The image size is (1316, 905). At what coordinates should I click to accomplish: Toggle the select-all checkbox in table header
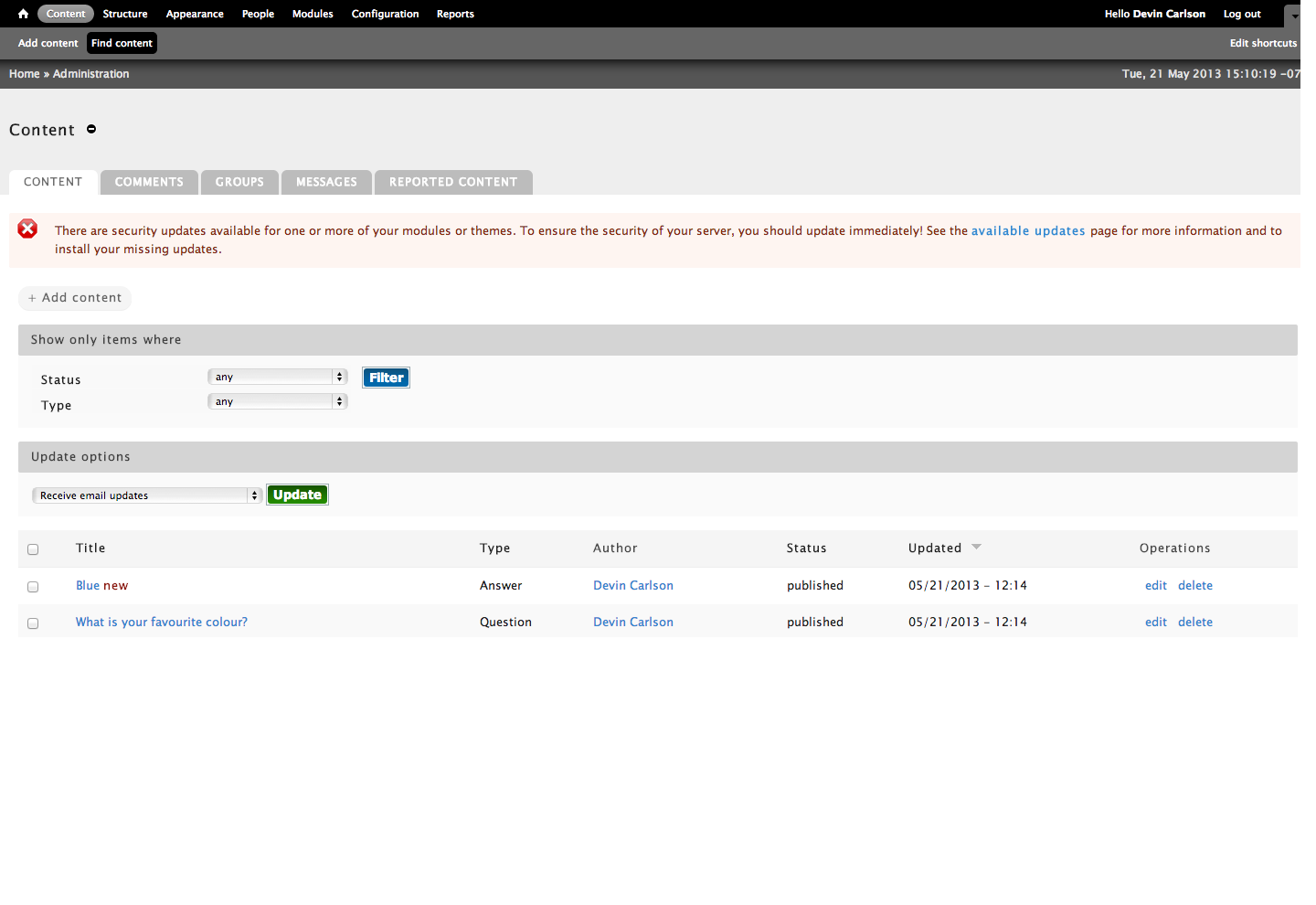pyautogui.click(x=33, y=549)
